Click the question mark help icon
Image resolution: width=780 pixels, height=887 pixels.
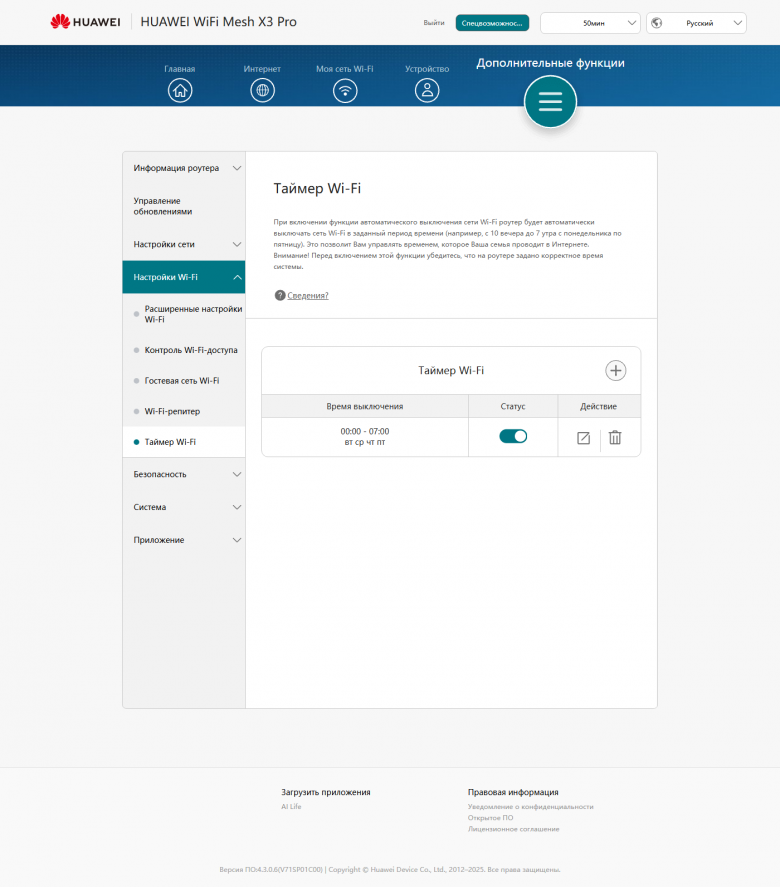pyautogui.click(x=279, y=295)
